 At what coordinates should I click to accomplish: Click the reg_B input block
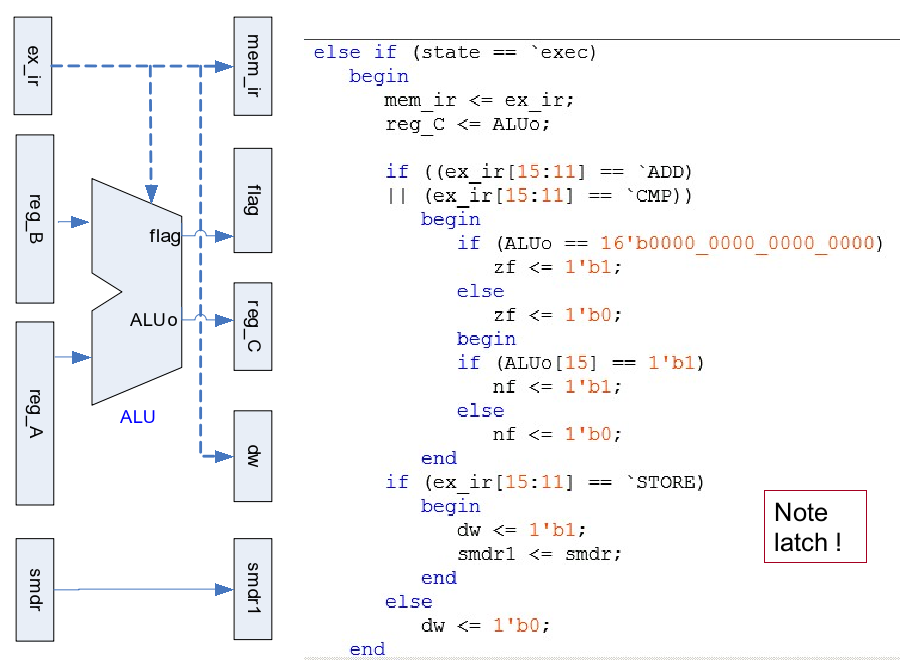tap(33, 219)
